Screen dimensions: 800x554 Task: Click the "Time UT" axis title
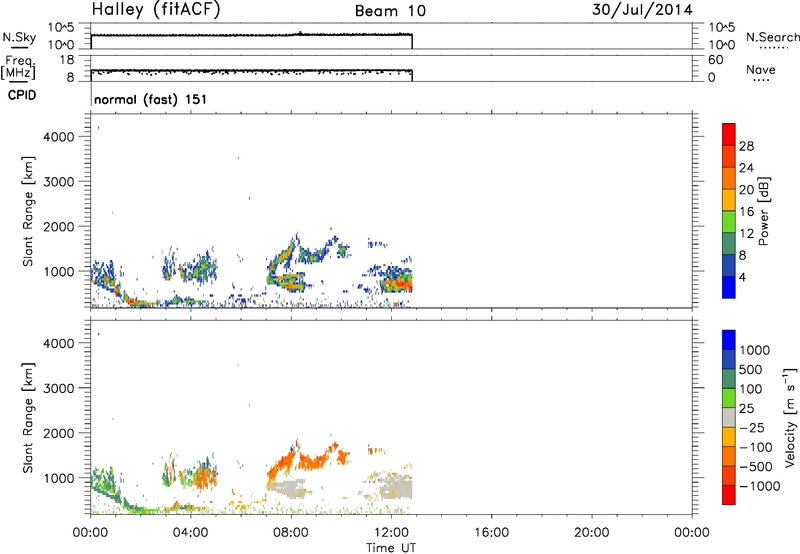click(x=391, y=547)
